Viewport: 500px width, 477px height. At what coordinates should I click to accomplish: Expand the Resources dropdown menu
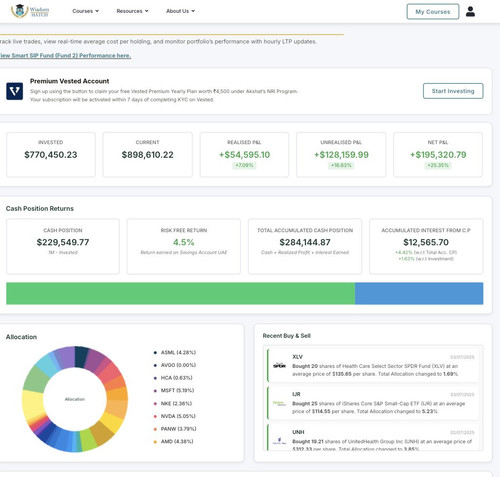pos(132,11)
